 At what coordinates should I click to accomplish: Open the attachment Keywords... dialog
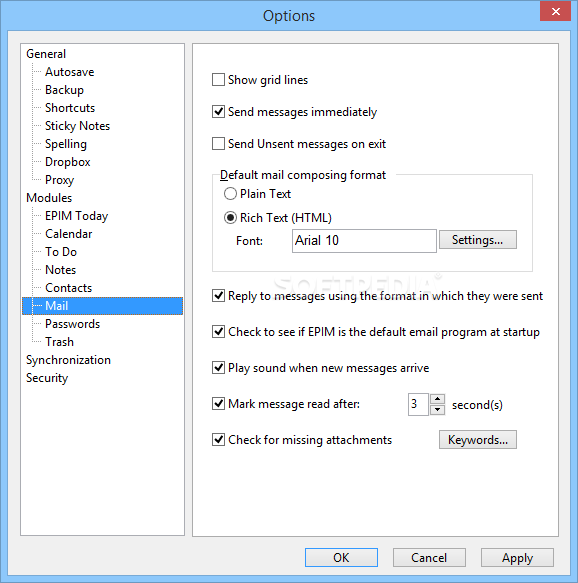click(478, 440)
